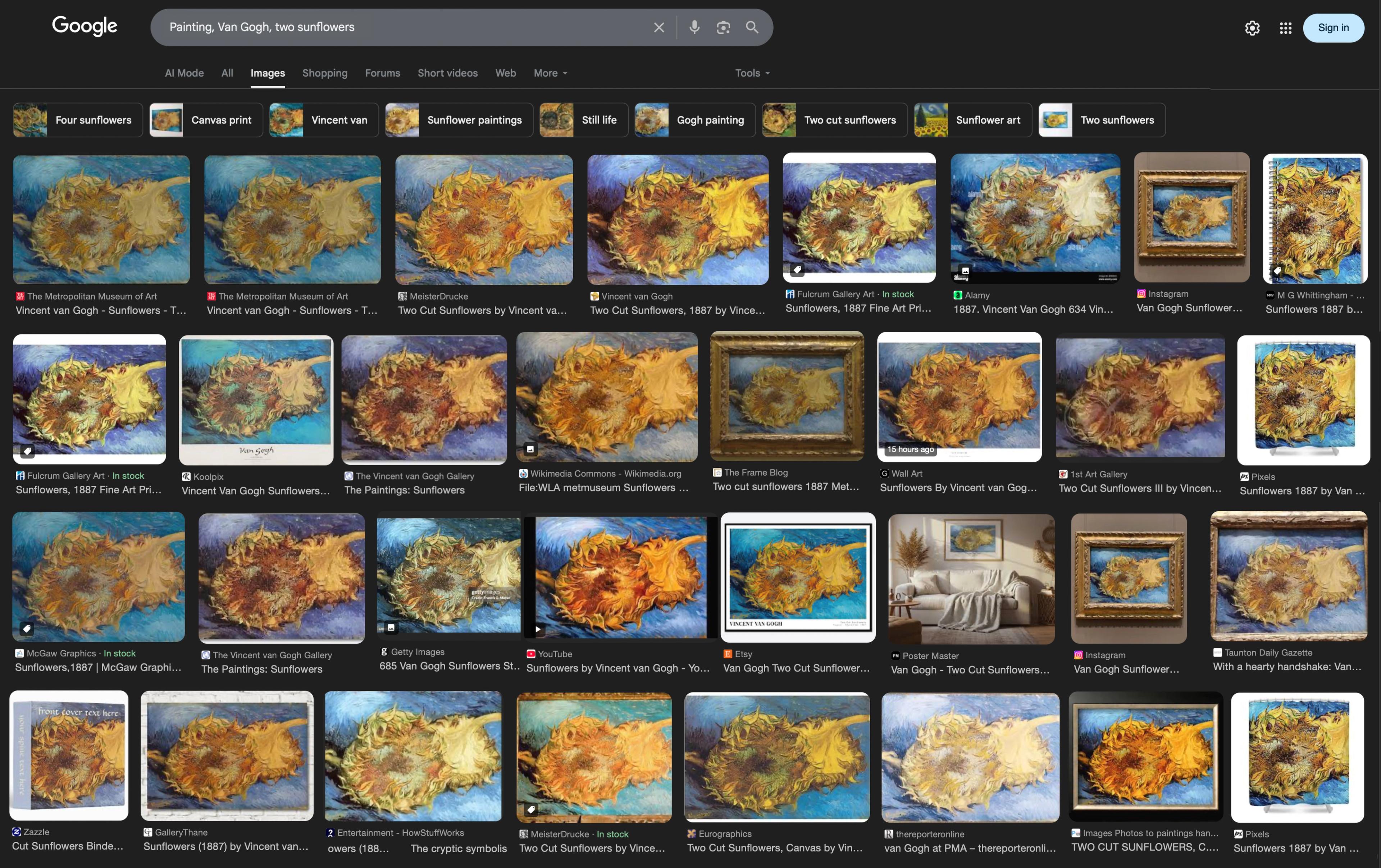Image resolution: width=1381 pixels, height=868 pixels.
Task: Select the 'Vincent van' suggestion chip
Action: tap(323, 120)
